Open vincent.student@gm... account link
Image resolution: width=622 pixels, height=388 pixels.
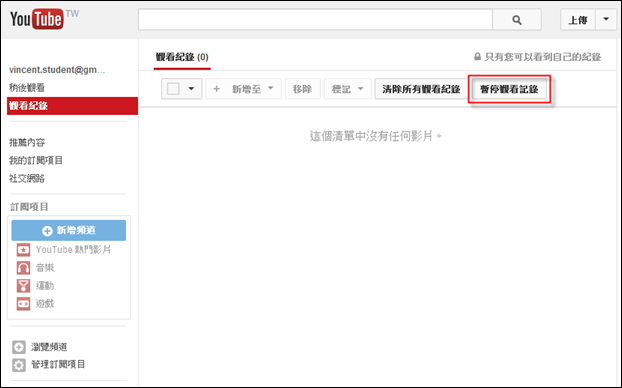coord(57,70)
